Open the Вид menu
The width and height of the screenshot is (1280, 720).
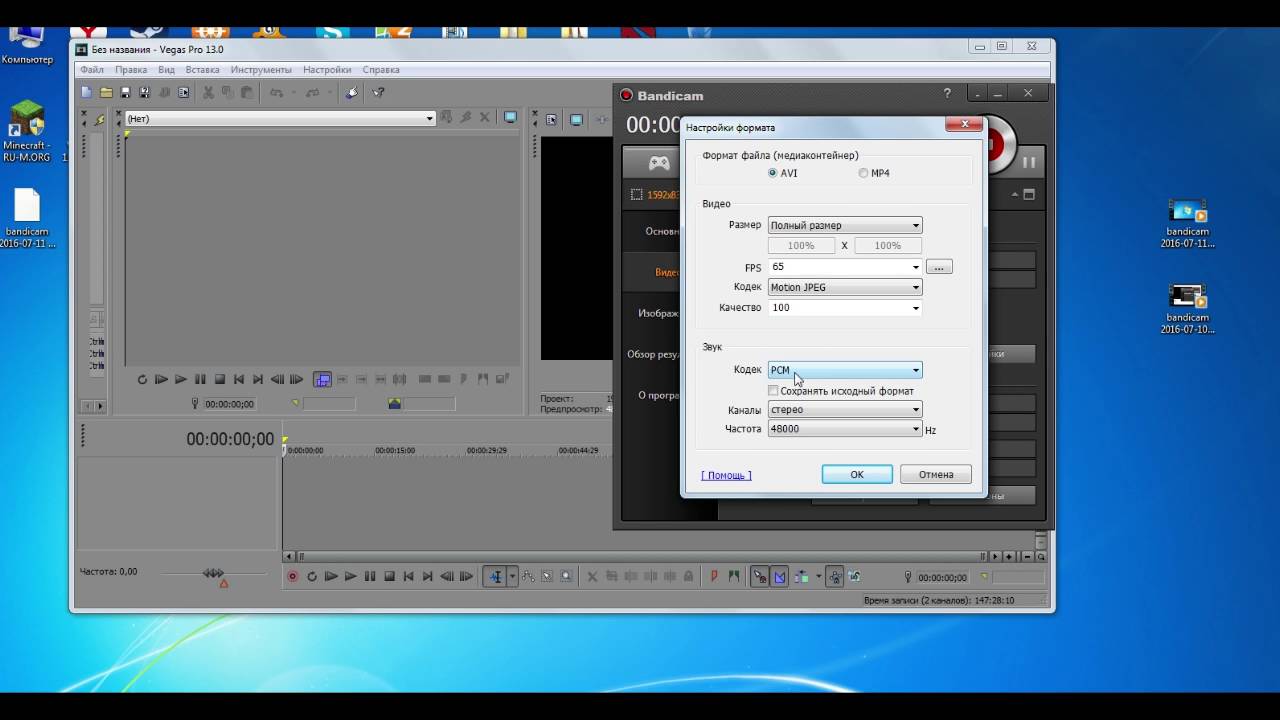166,70
